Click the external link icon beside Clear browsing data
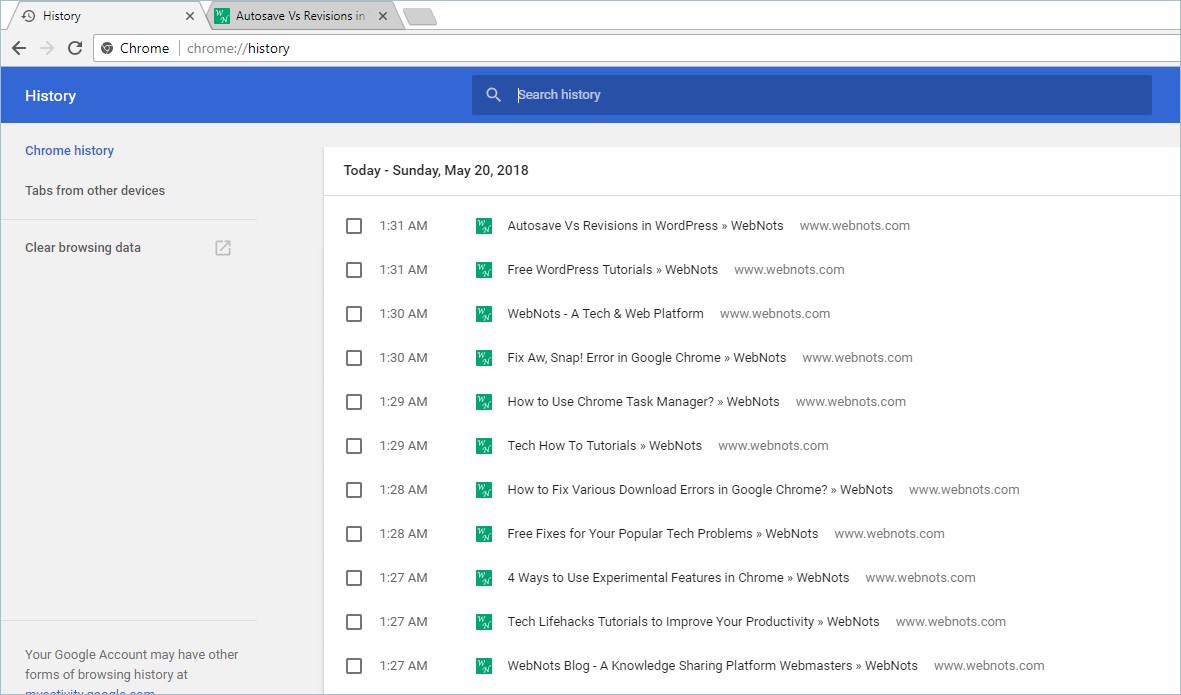Screen dimensions: 1181x695 [x=223, y=248]
